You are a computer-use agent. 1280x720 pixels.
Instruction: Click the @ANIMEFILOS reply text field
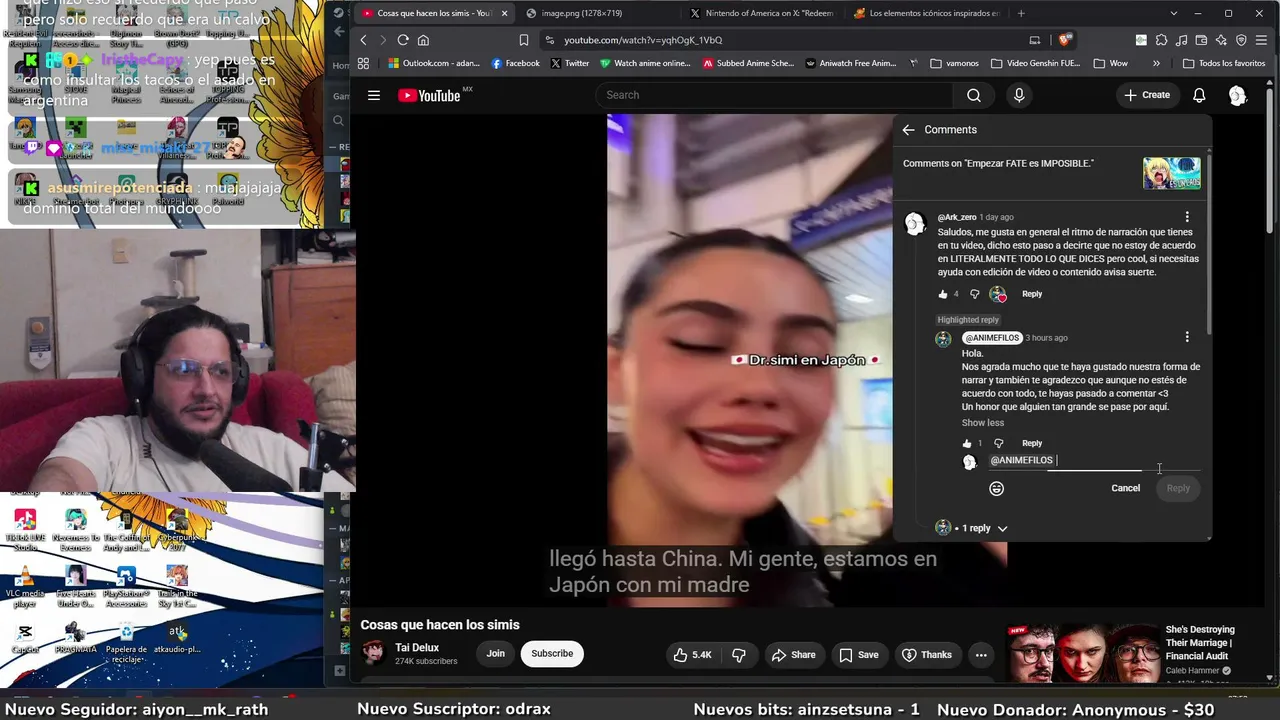(x=1095, y=461)
